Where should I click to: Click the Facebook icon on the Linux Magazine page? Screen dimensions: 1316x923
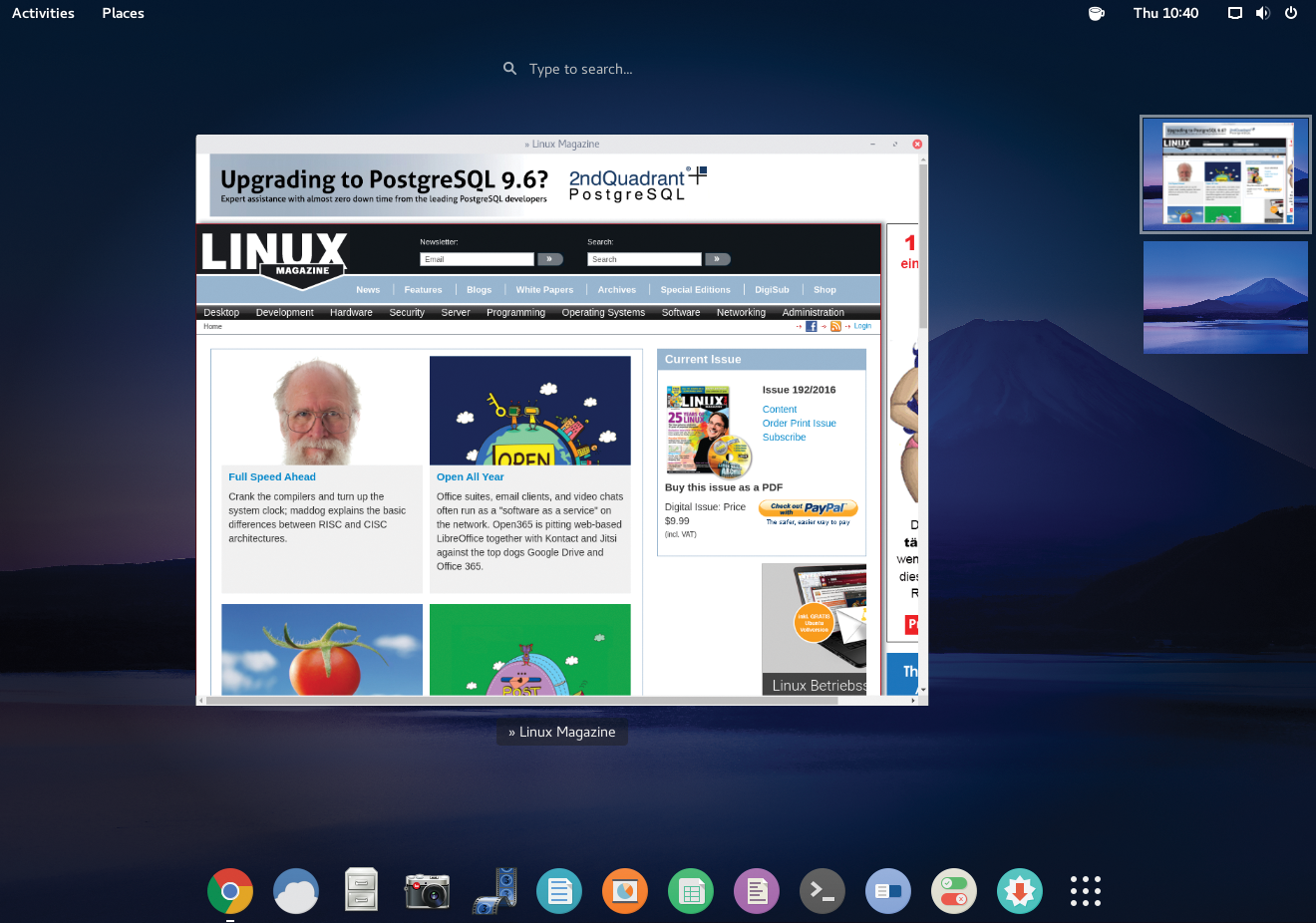(811, 326)
